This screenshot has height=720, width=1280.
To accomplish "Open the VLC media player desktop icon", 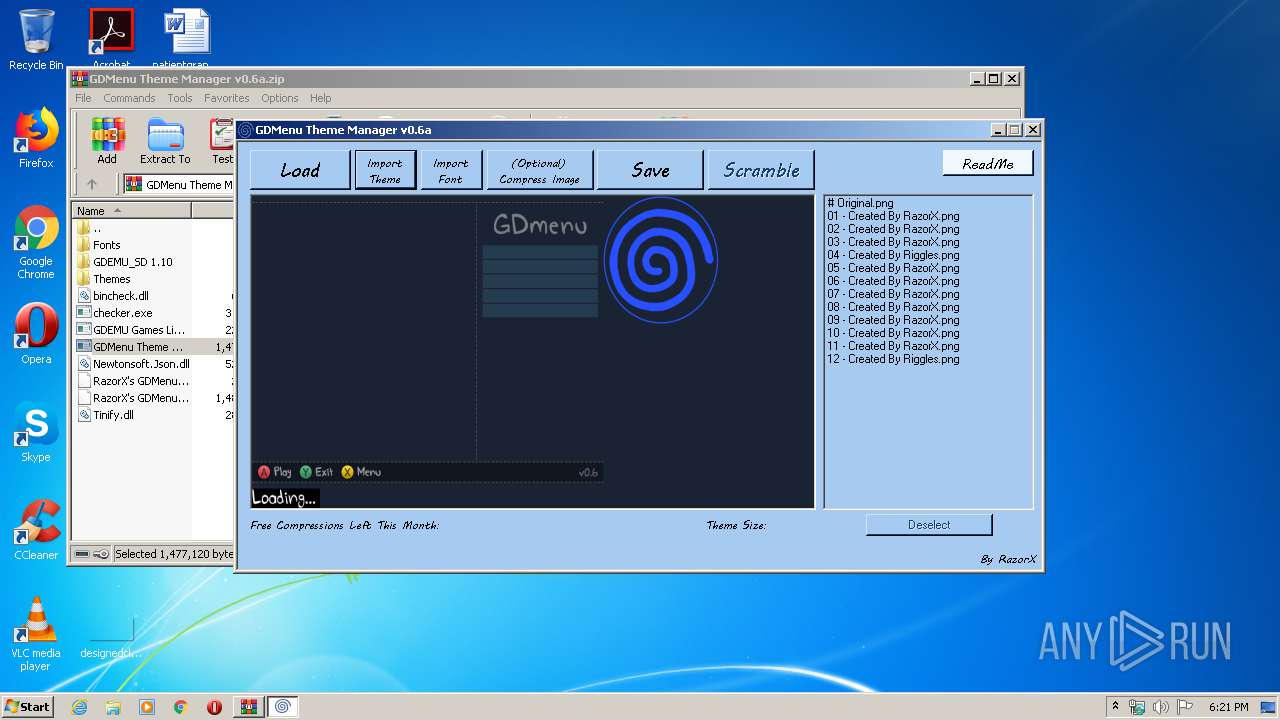I will point(36,634).
